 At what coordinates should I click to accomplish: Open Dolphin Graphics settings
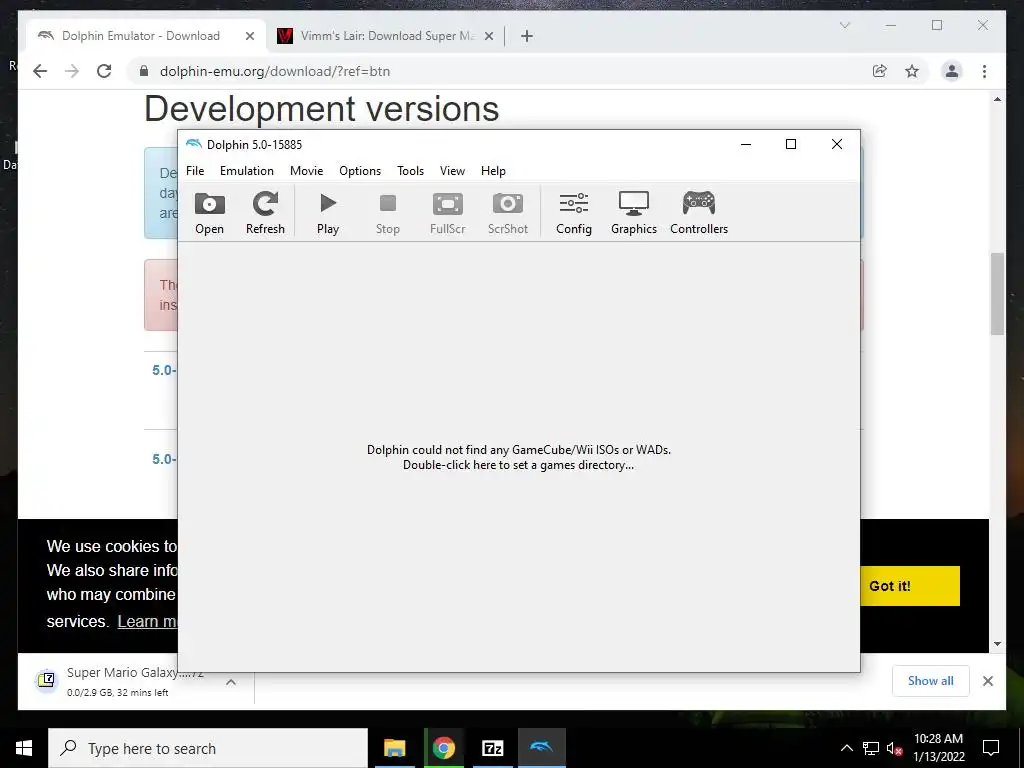pos(633,213)
